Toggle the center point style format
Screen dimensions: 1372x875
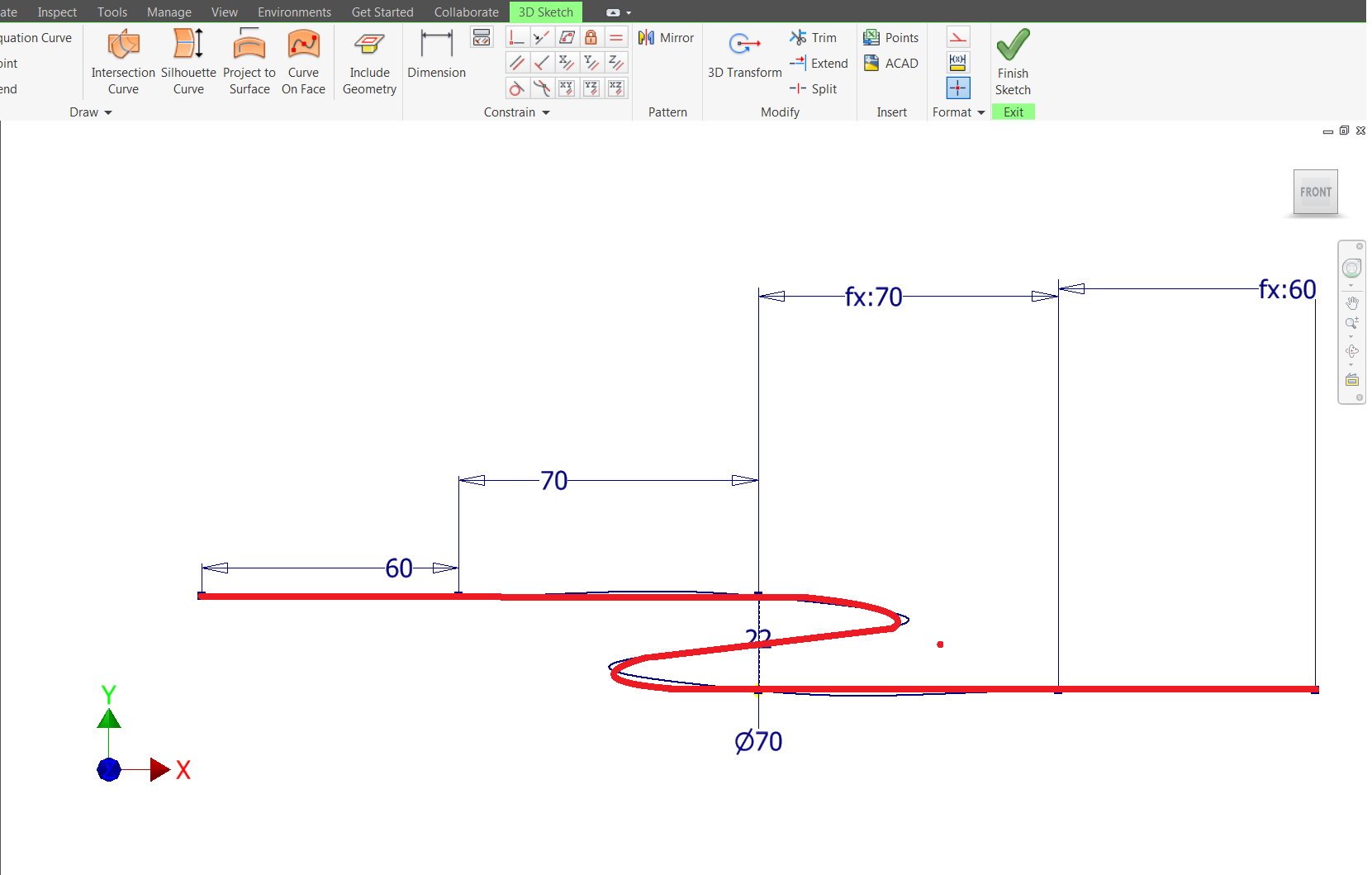[958, 88]
